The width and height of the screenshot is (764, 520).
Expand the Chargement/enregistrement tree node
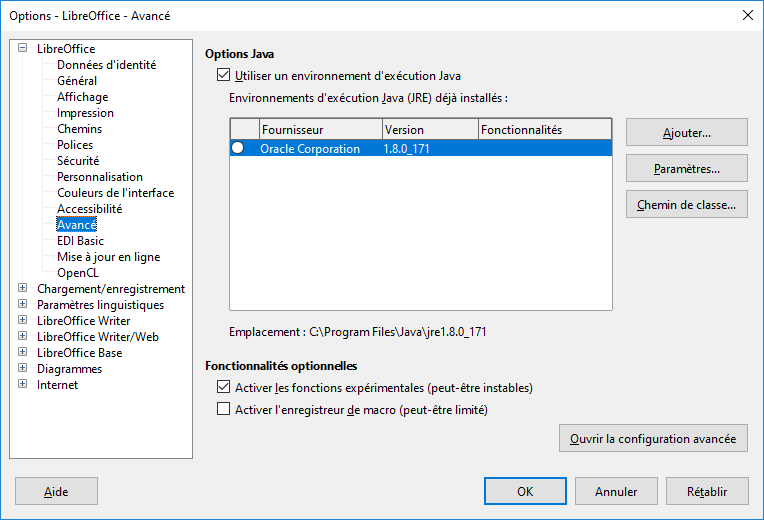point(23,289)
